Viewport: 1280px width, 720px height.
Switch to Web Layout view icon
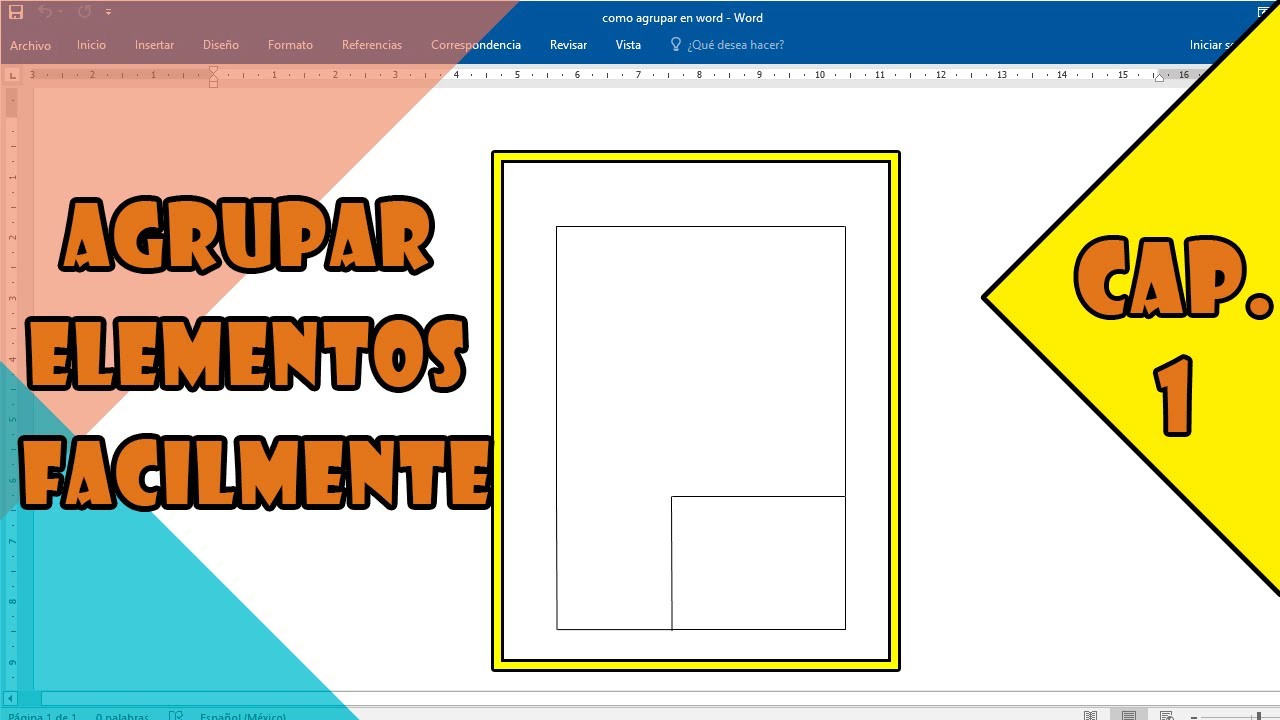tap(1166, 716)
